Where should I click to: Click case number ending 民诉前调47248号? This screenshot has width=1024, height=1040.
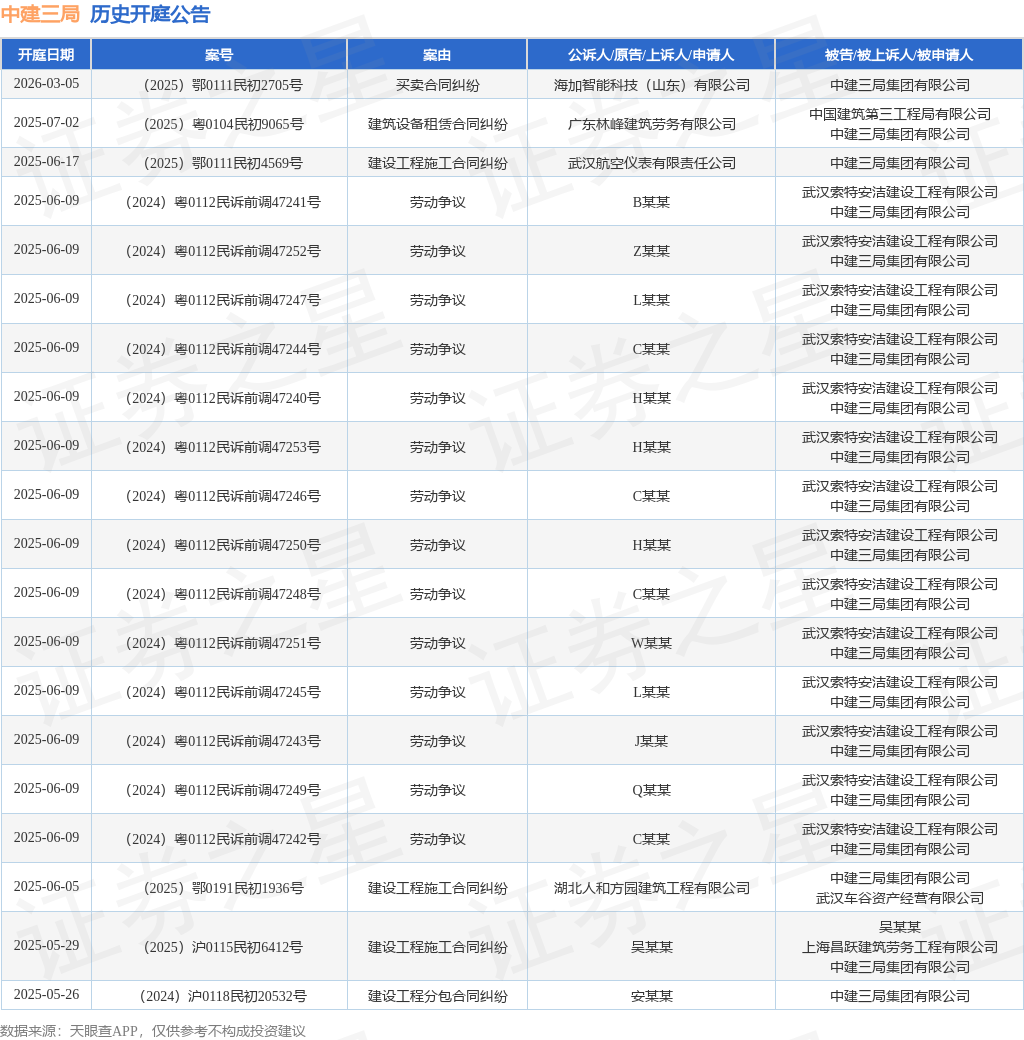tap(223, 595)
